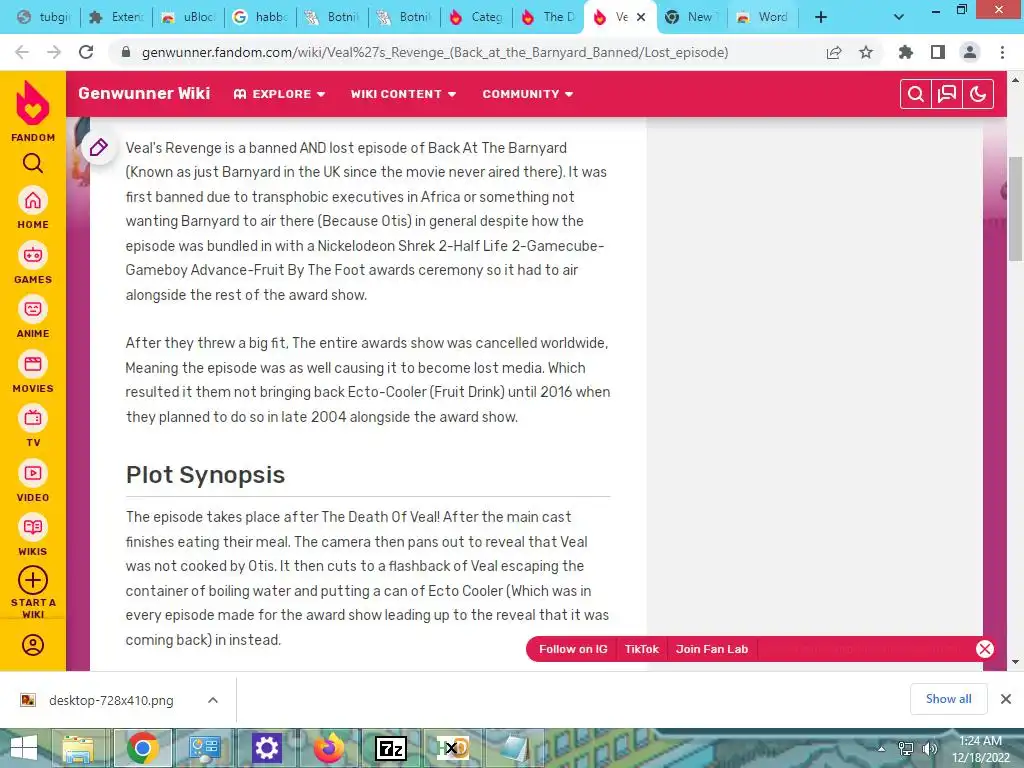
Task: Switch to the habbo Google tab
Action: (260, 17)
